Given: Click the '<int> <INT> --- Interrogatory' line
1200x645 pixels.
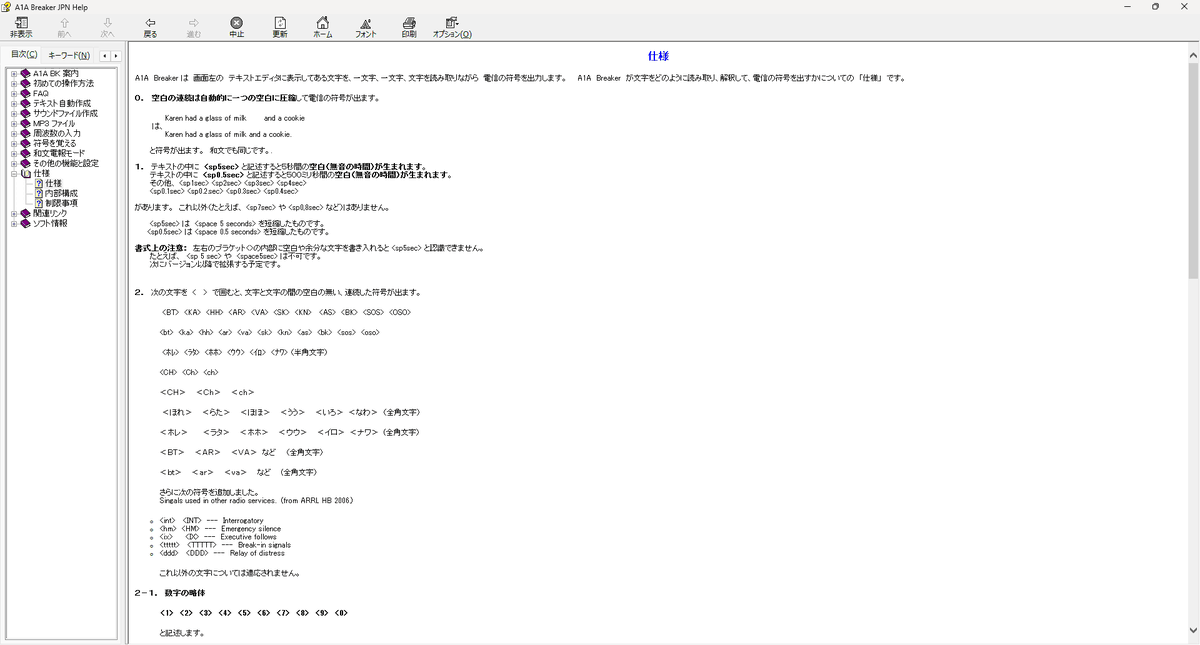Looking at the screenshot, I should (211, 520).
